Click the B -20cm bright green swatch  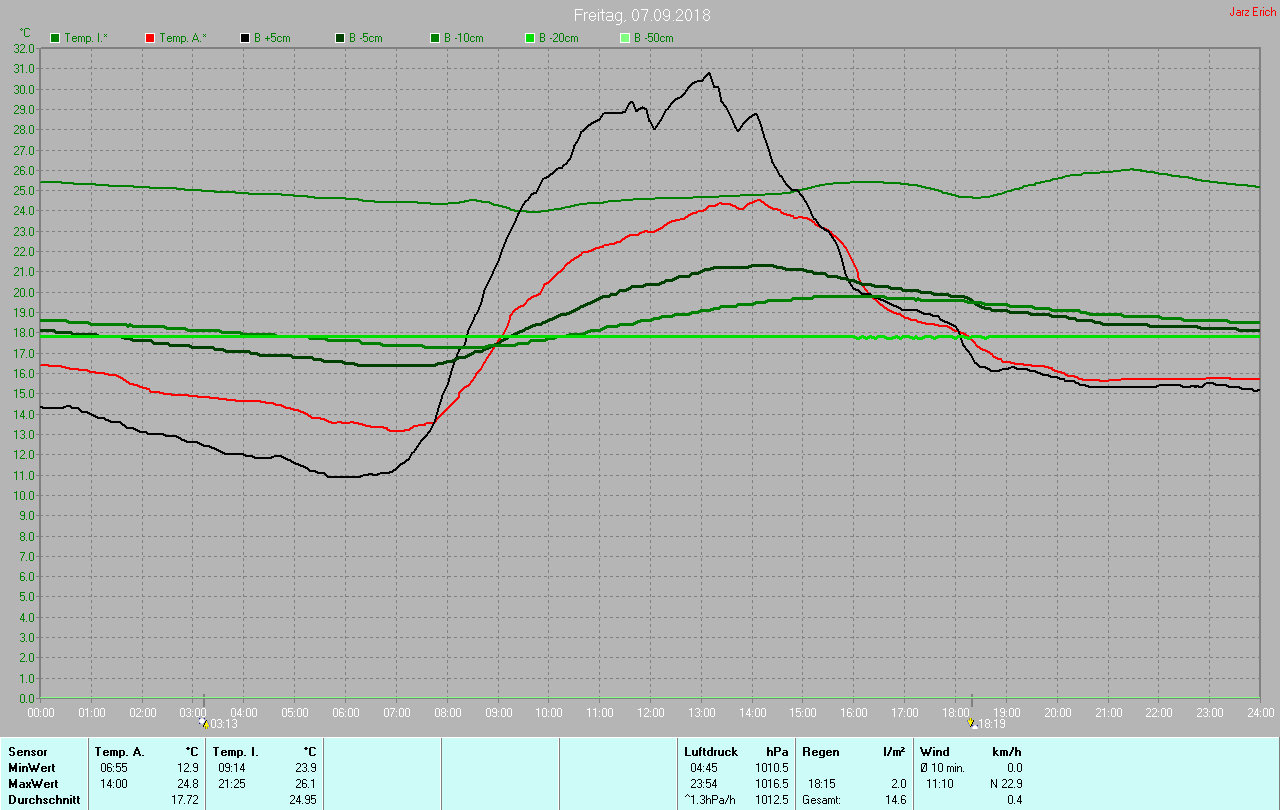(530, 38)
